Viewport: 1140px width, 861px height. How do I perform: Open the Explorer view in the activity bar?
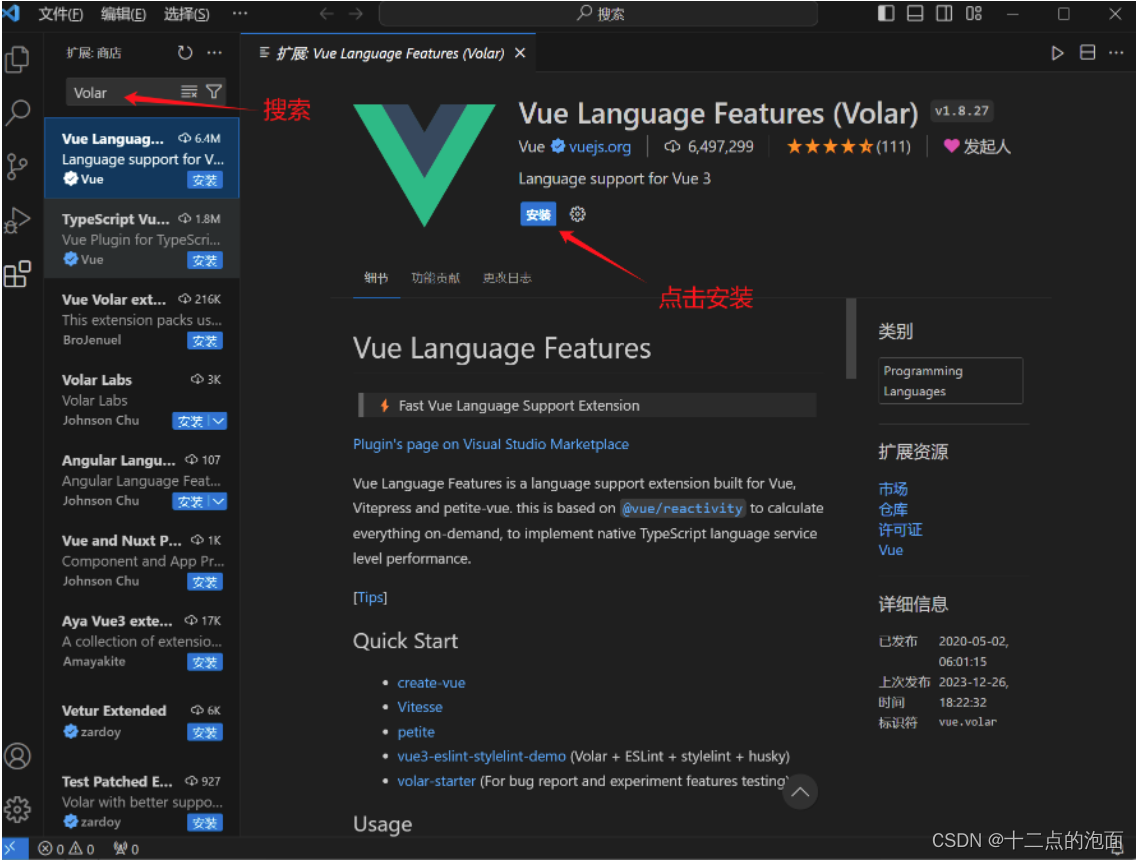point(18,60)
